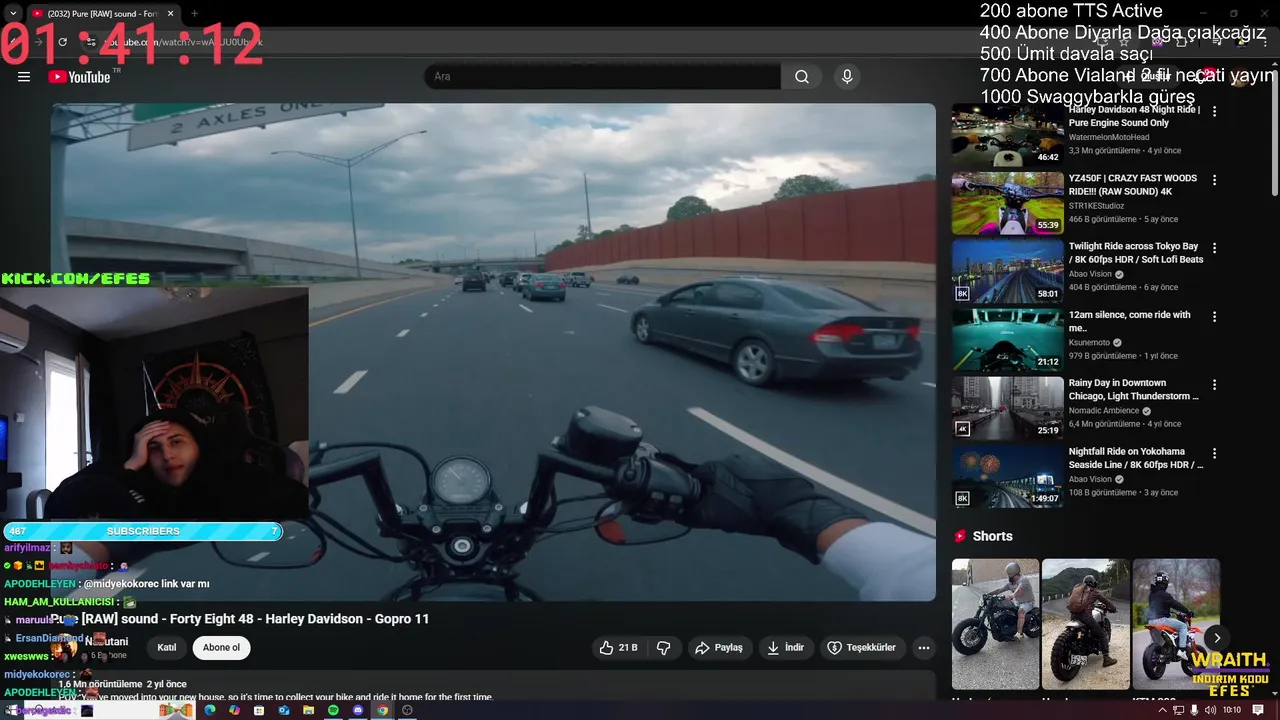Show hidden system tray icons
The height and width of the screenshot is (720, 1280).
pyautogui.click(x=1162, y=710)
